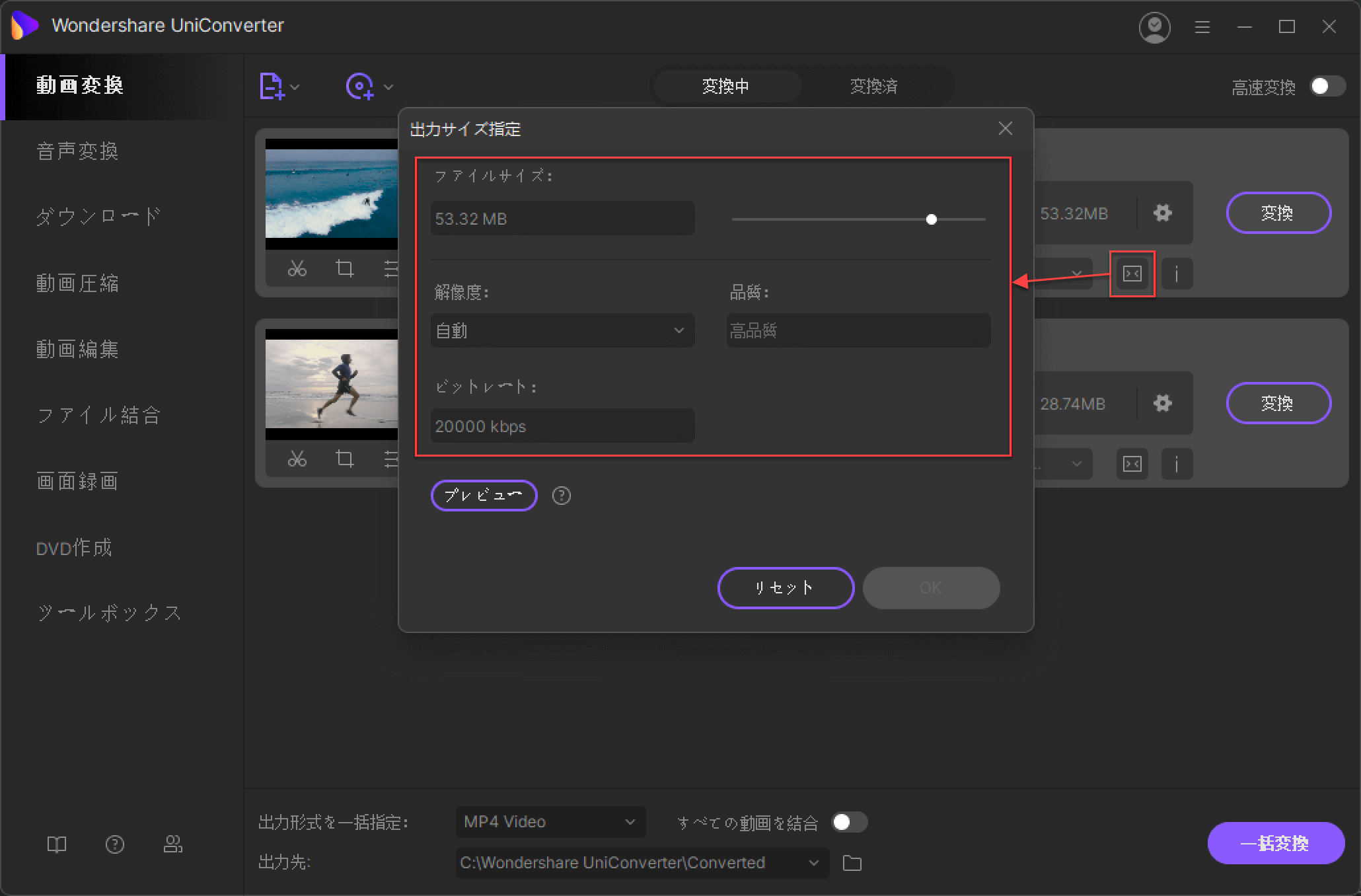Click crop icon under runner video
The image size is (1361, 896).
[344, 459]
